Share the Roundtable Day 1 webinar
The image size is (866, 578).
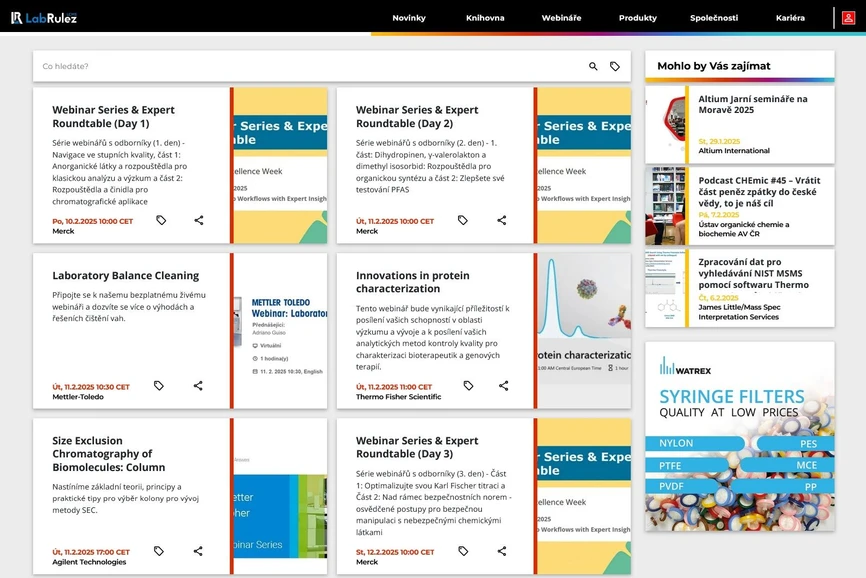pyautogui.click(x=199, y=220)
